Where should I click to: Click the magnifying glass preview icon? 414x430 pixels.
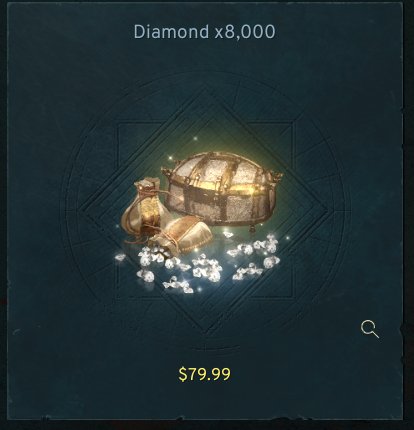(370, 329)
